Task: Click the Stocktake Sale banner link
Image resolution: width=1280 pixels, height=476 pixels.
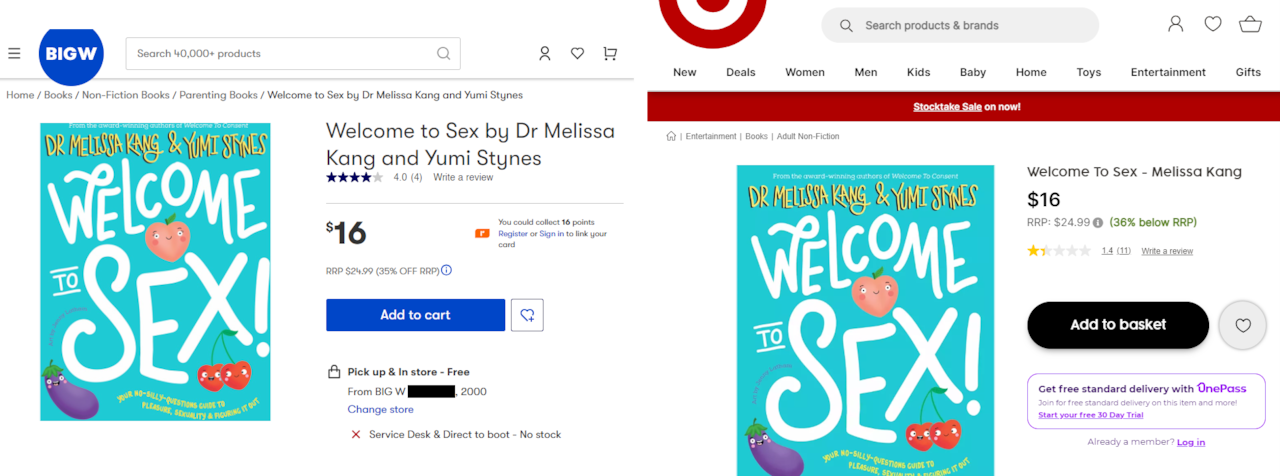Action: [x=966, y=107]
